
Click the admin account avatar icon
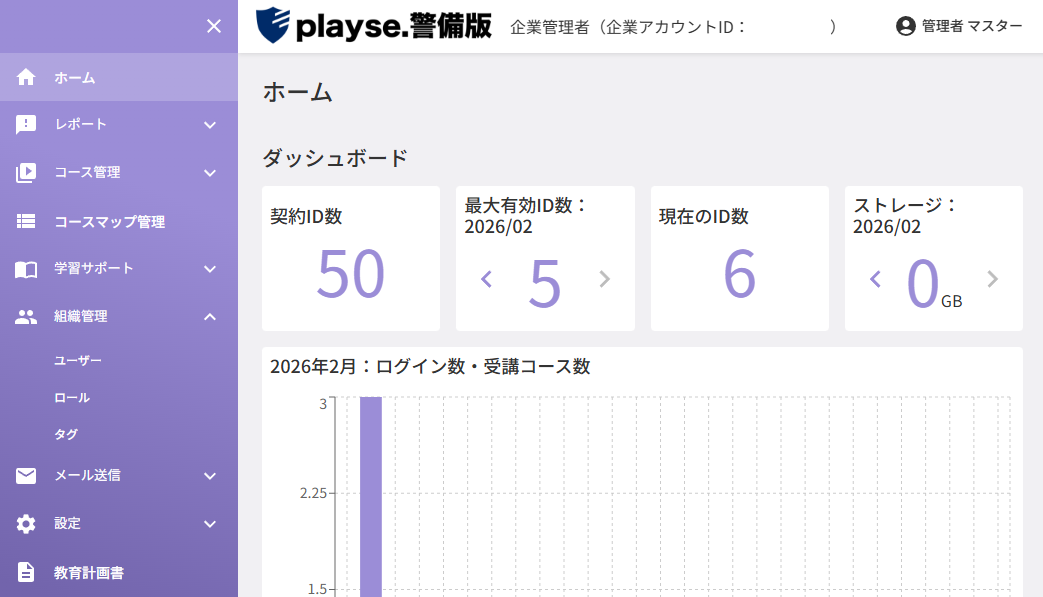point(905,26)
